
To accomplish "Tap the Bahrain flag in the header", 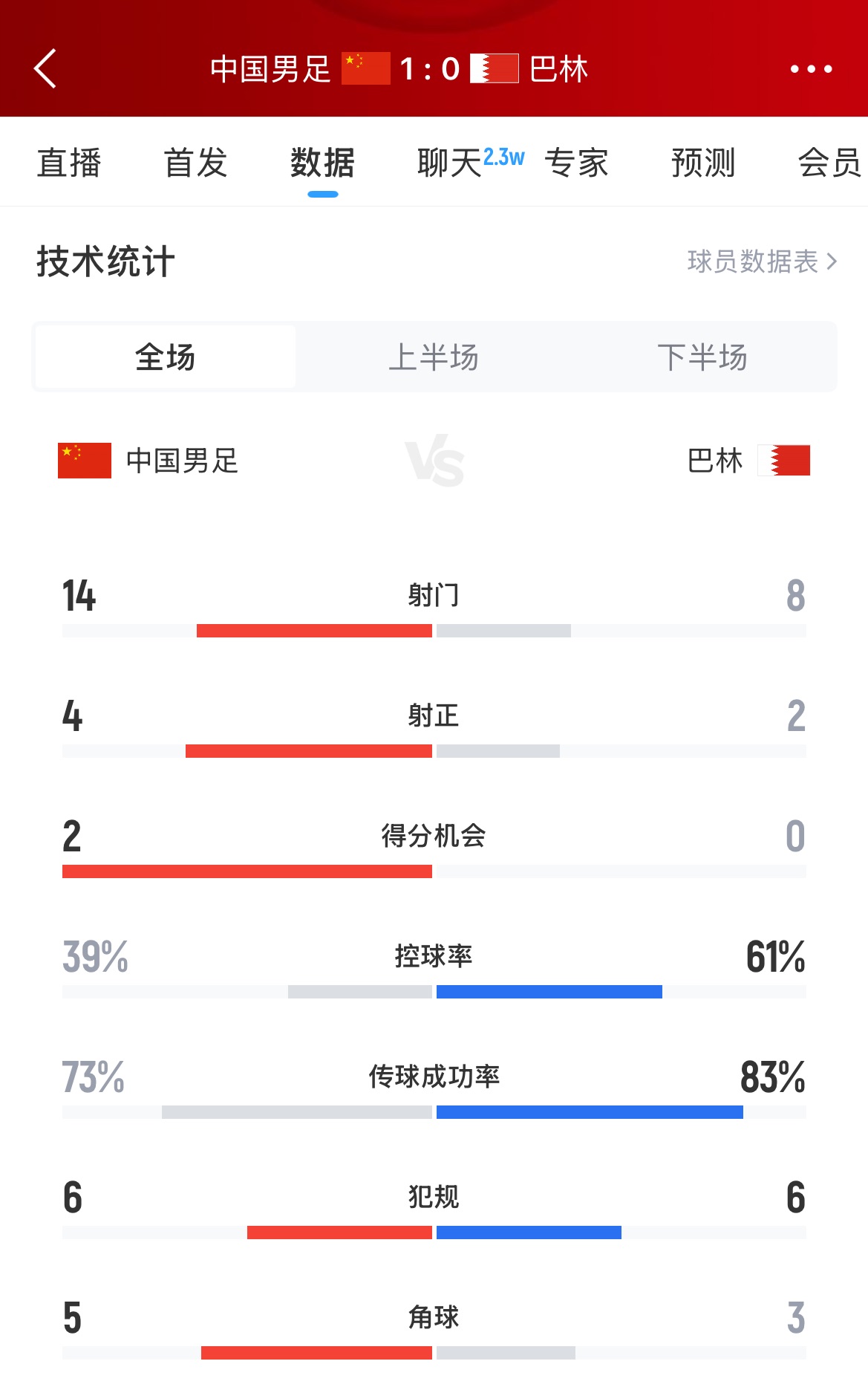I will [x=495, y=69].
